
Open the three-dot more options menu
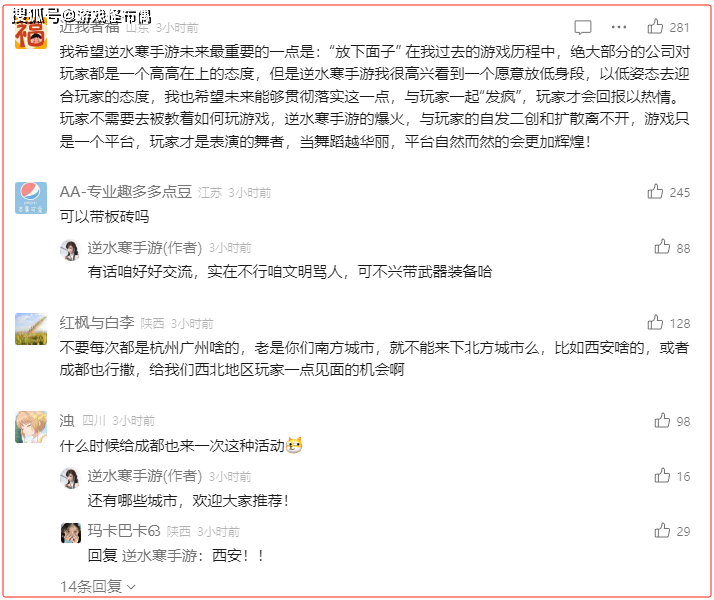(619, 27)
